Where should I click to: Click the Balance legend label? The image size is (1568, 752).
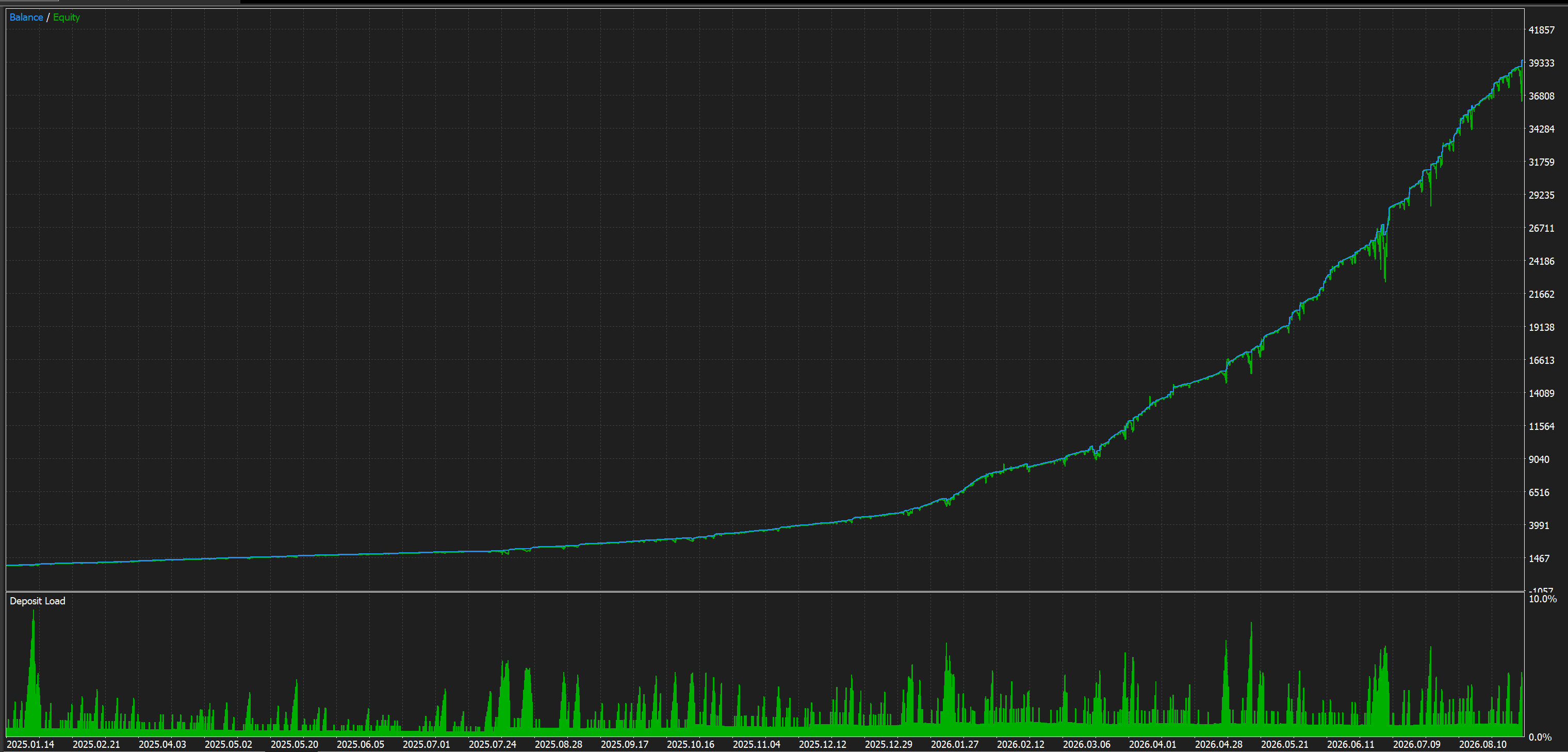(x=26, y=17)
